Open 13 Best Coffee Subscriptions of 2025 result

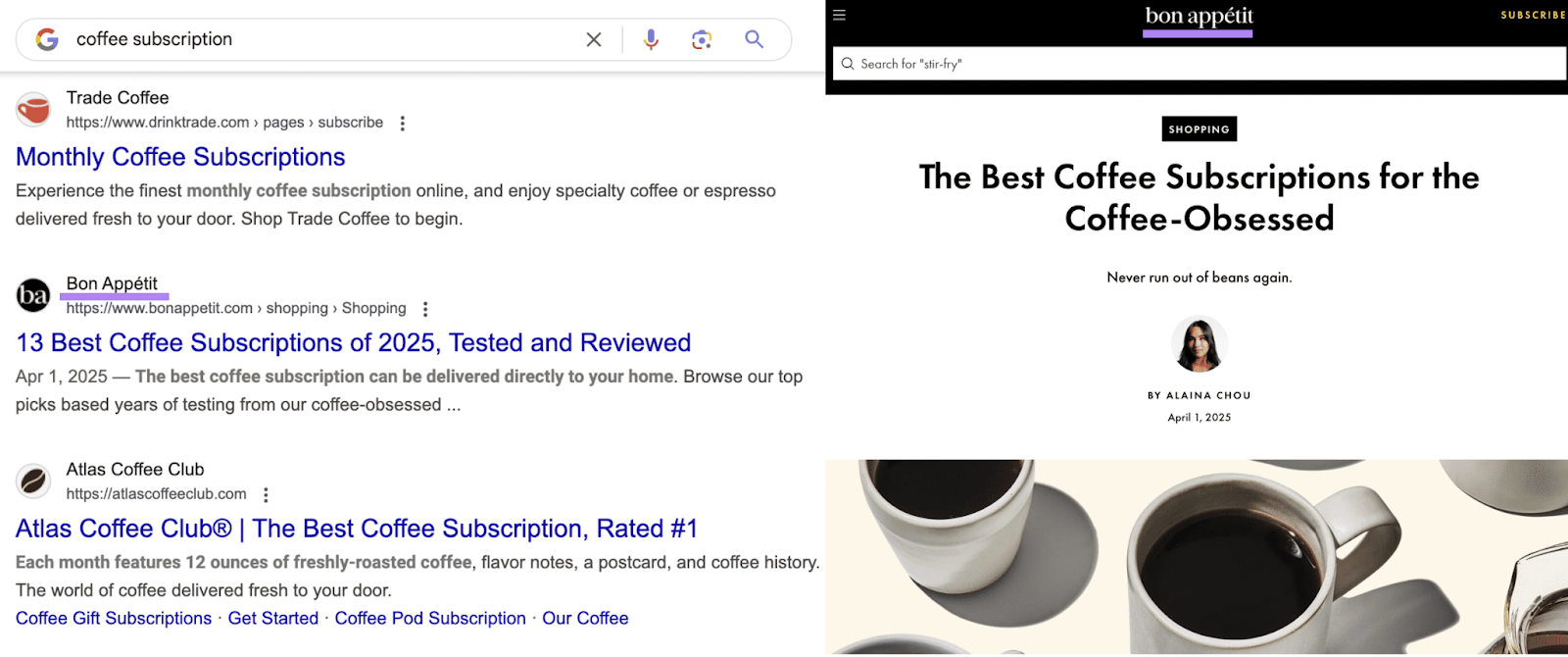353,342
